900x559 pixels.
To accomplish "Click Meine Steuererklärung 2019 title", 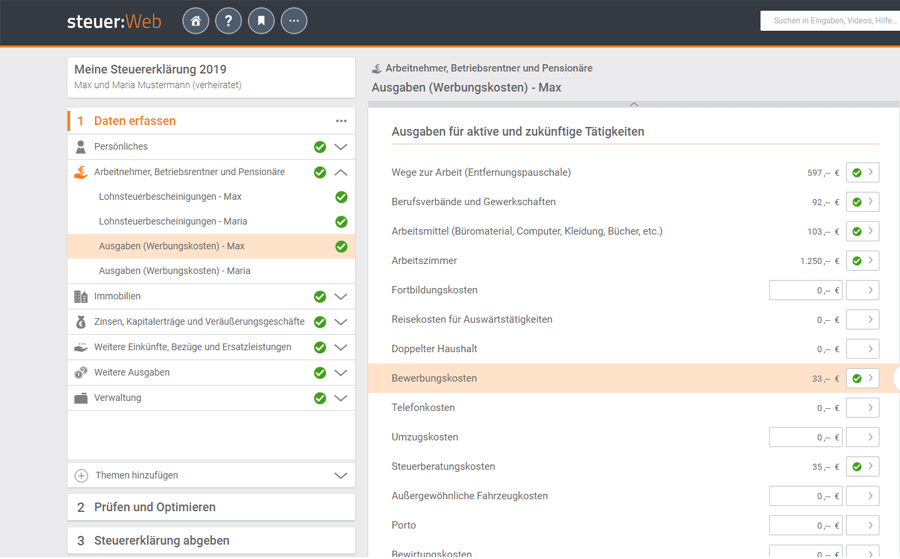I will [x=150, y=69].
